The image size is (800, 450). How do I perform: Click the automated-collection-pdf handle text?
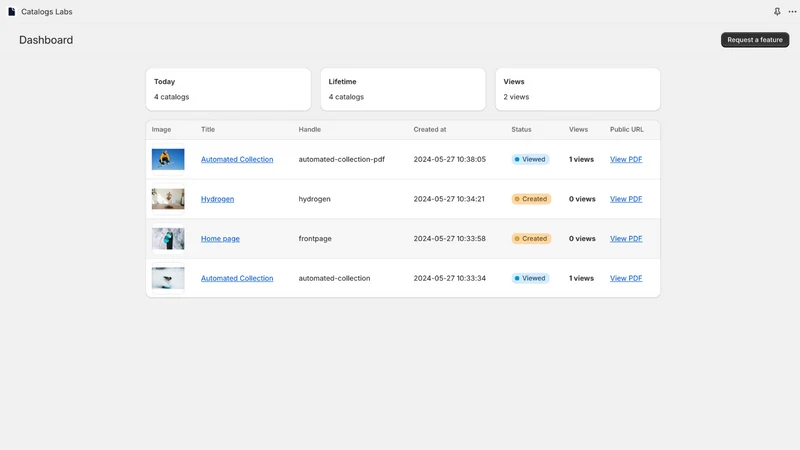click(341, 159)
